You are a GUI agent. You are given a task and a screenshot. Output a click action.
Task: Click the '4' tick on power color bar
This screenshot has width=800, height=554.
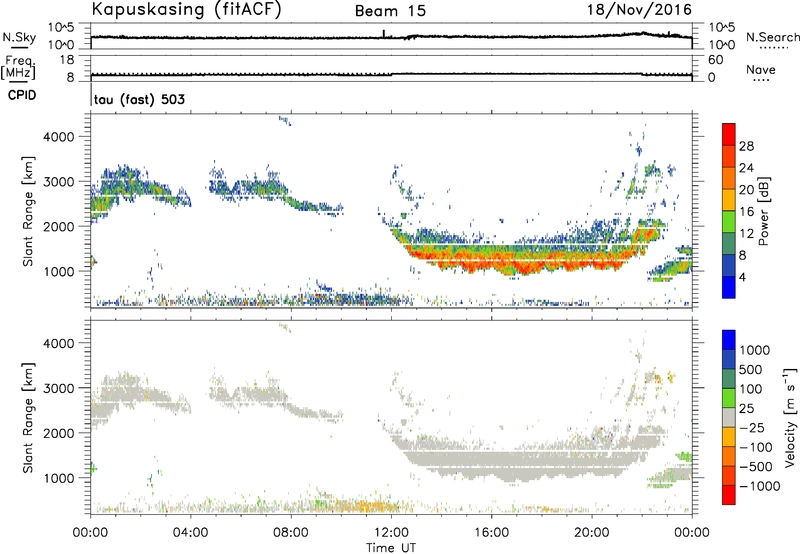pyautogui.click(x=742, y=278)
